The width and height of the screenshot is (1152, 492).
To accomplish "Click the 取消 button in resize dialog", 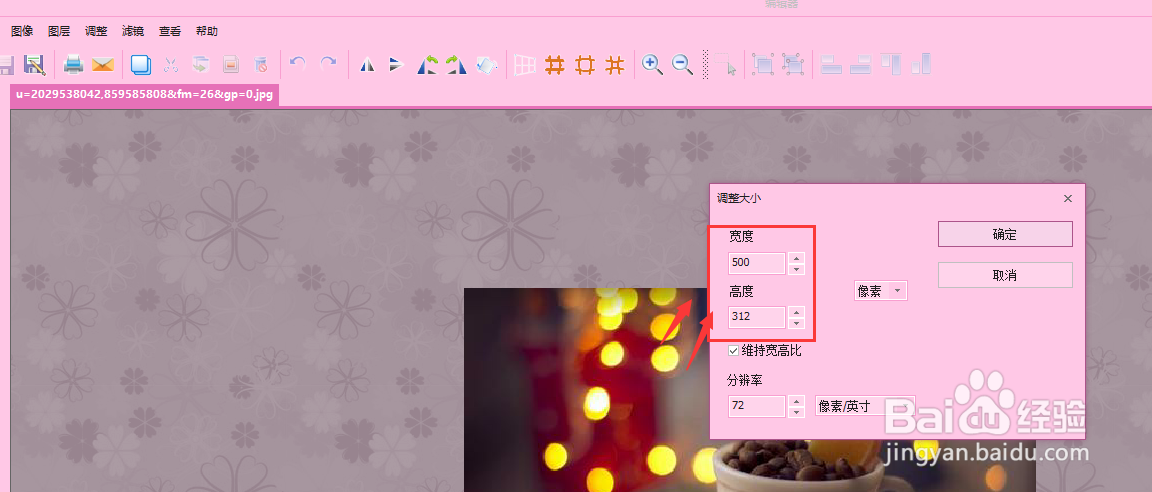I will click(1005, 275).
